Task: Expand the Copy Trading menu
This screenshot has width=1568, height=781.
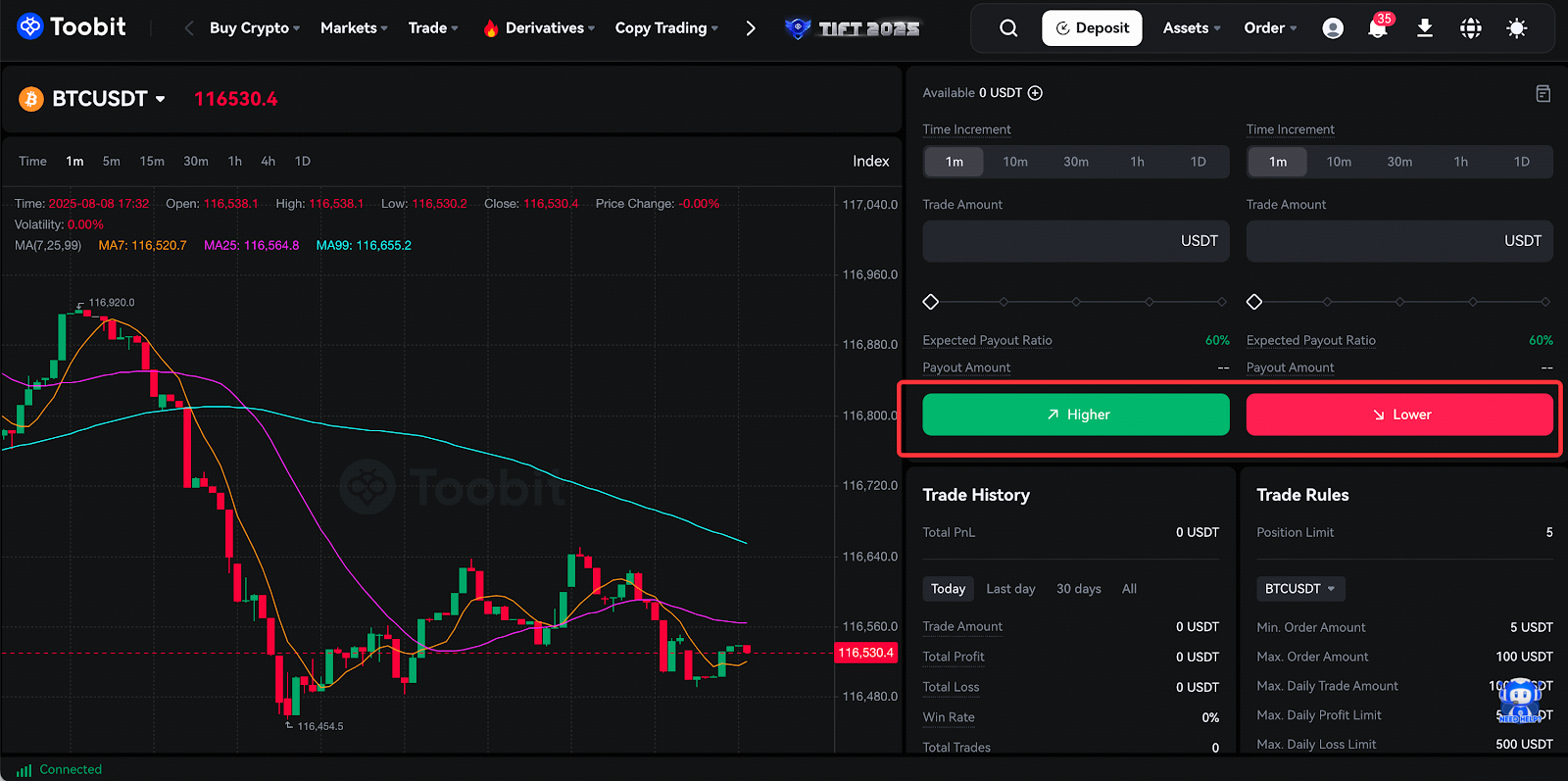Action: 666,28
